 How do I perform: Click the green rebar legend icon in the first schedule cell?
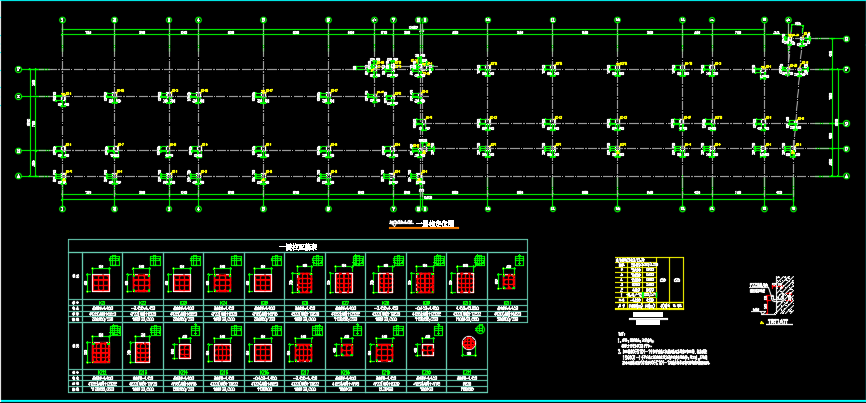[x=115, y=260]
